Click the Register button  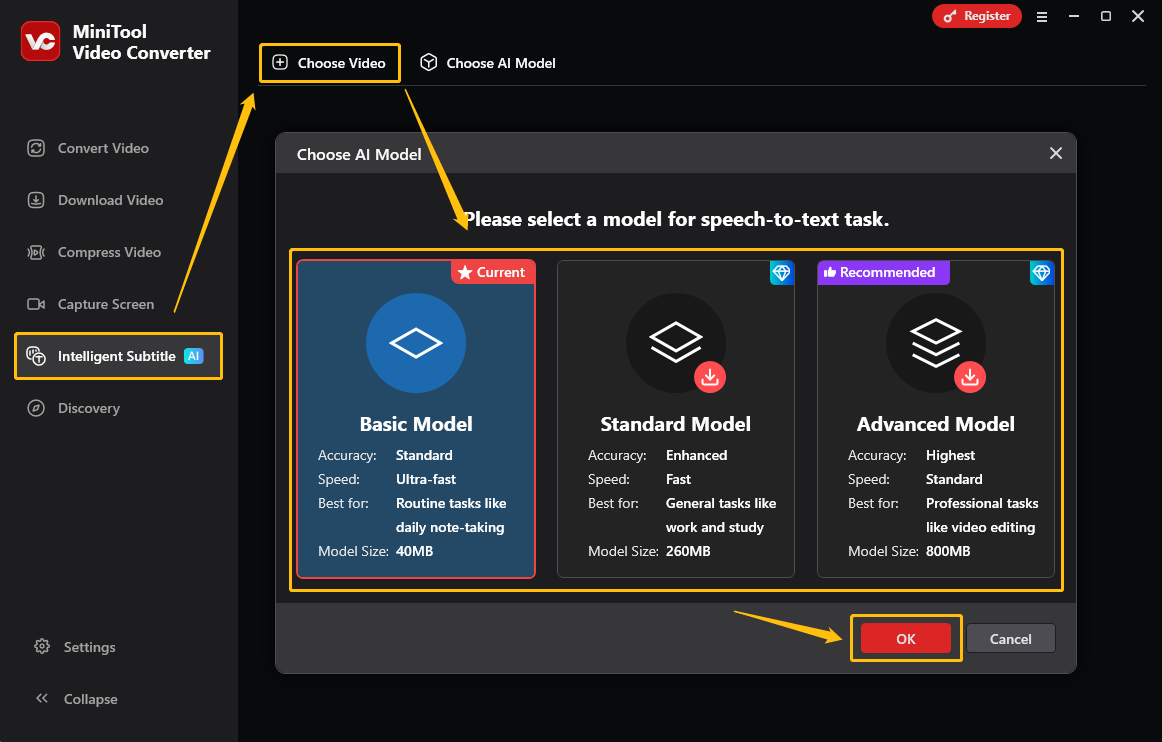pyautogui.click(x=976, y=16)
